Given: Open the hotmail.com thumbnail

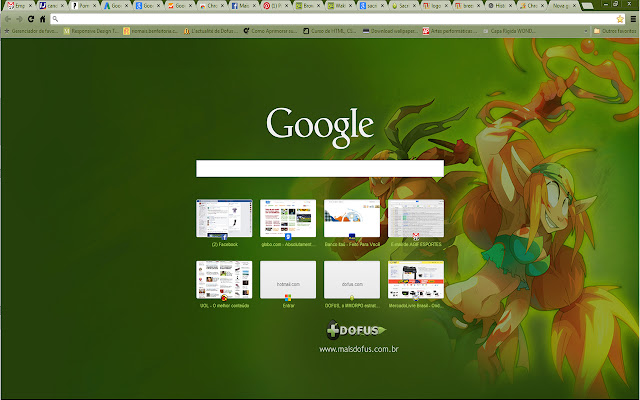Looking at the screenshot, I should [288, 280].
